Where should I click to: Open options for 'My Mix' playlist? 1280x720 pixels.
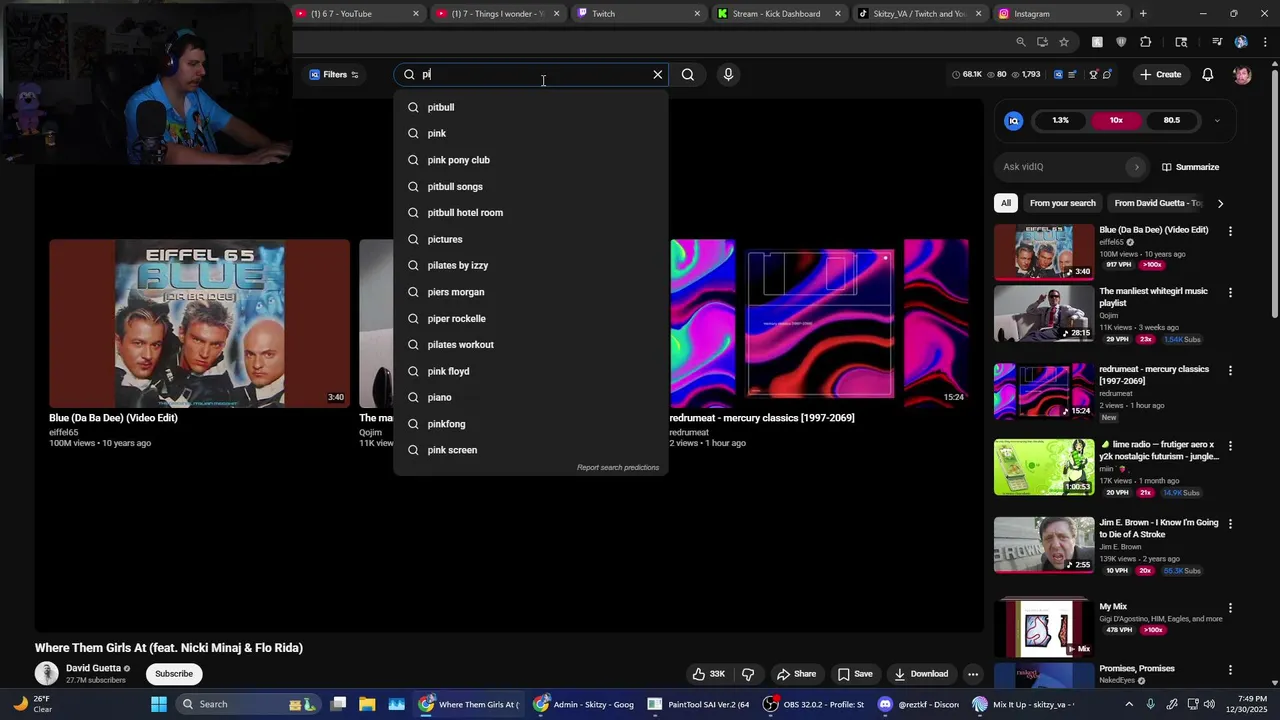coord(1230,607)
